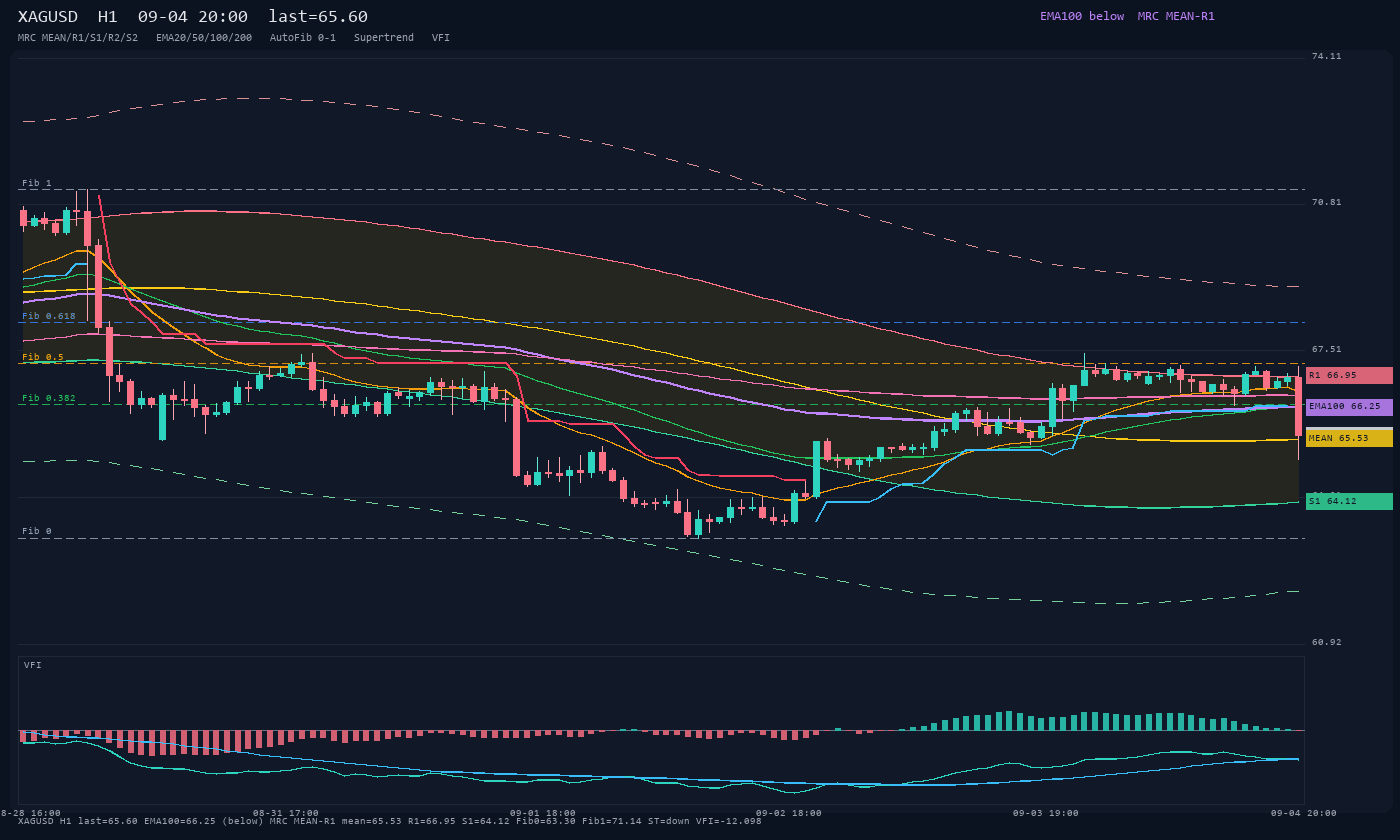The height and width of the screenshot is (840, 1400).
Task: Click the 60.92 price axis value
Action: pos(1327,642)
